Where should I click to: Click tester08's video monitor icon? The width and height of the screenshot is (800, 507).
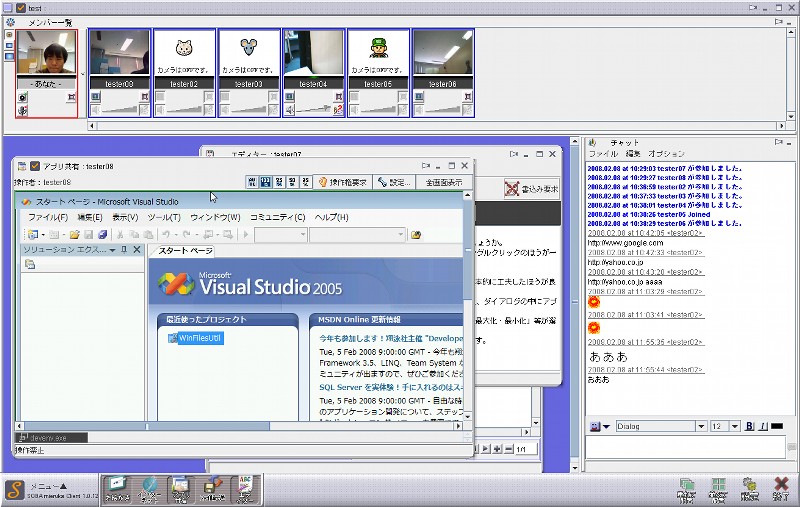[96, 96]
